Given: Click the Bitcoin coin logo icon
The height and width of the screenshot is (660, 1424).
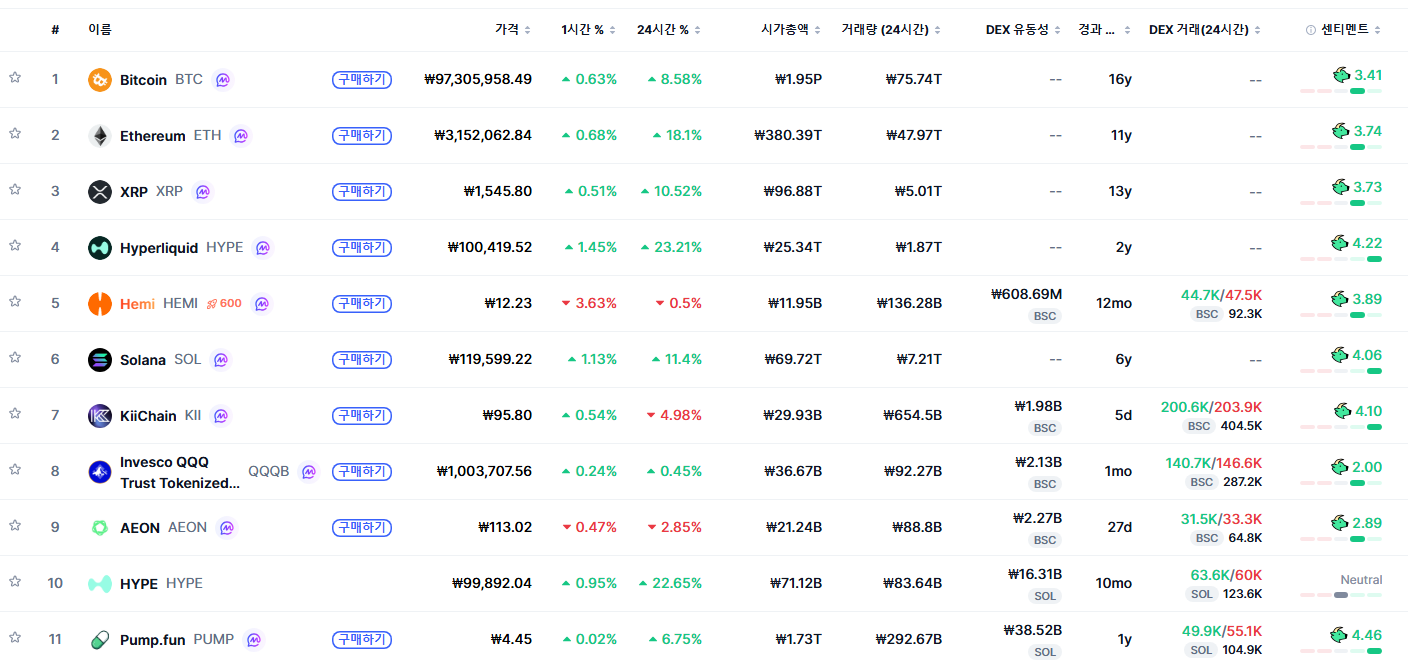Looking at the screenshot, I should click(100, 80).
